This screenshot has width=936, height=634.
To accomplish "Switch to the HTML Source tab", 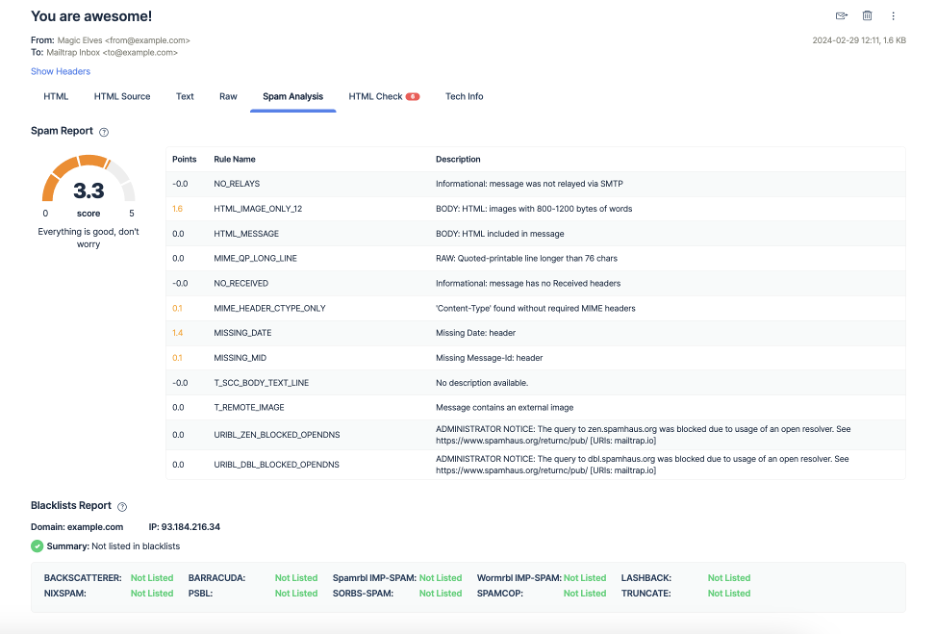I will [120, 96].
